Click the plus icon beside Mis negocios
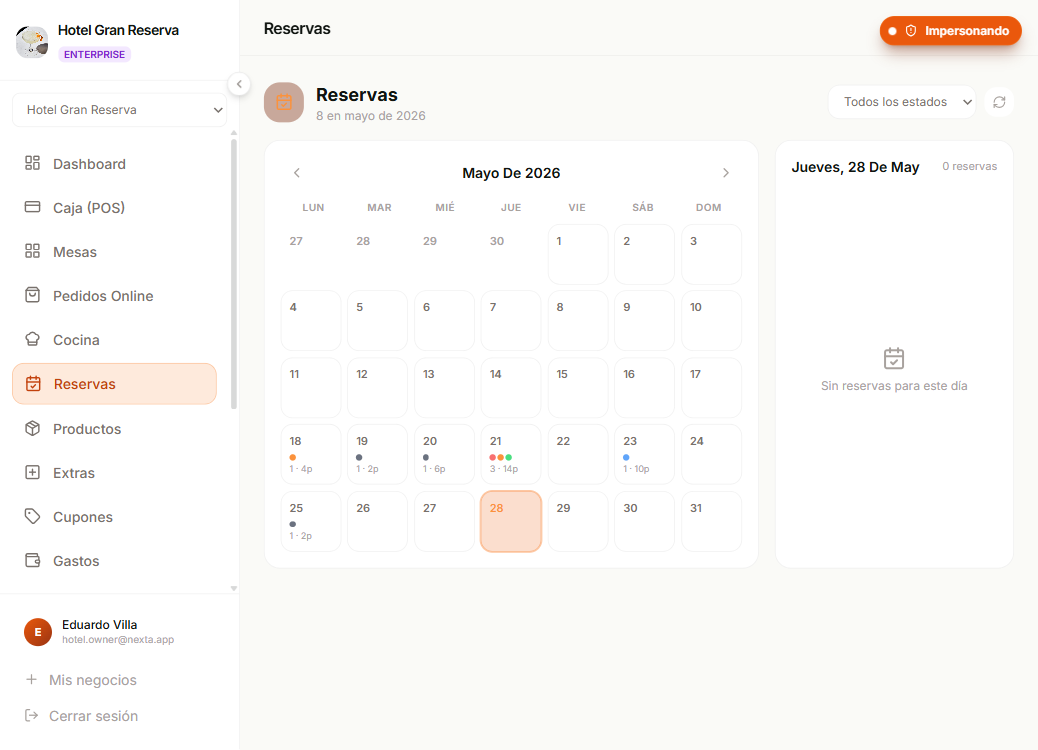Image resolution: width=1038 pixels, height=750 pixels. tap(31, 680)
